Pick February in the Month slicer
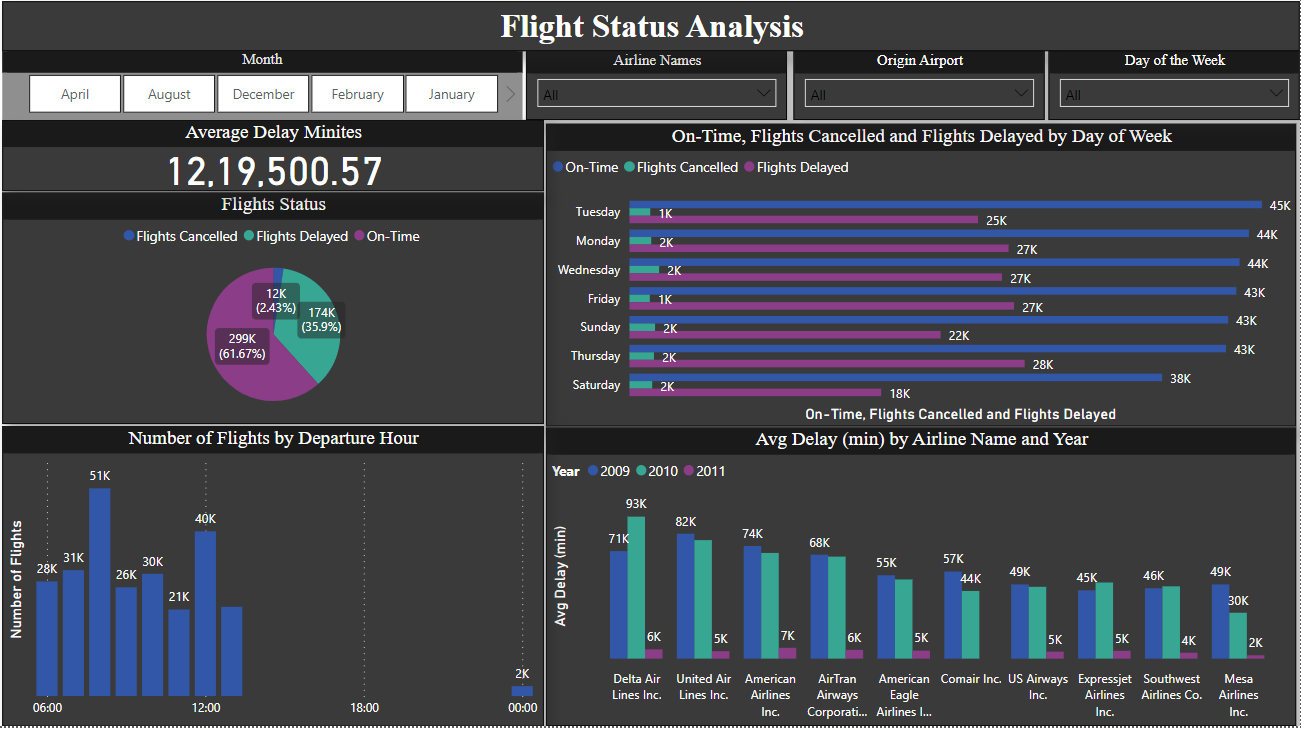Viewport: 1301px width, 730px height. click(x=357, y=94)
